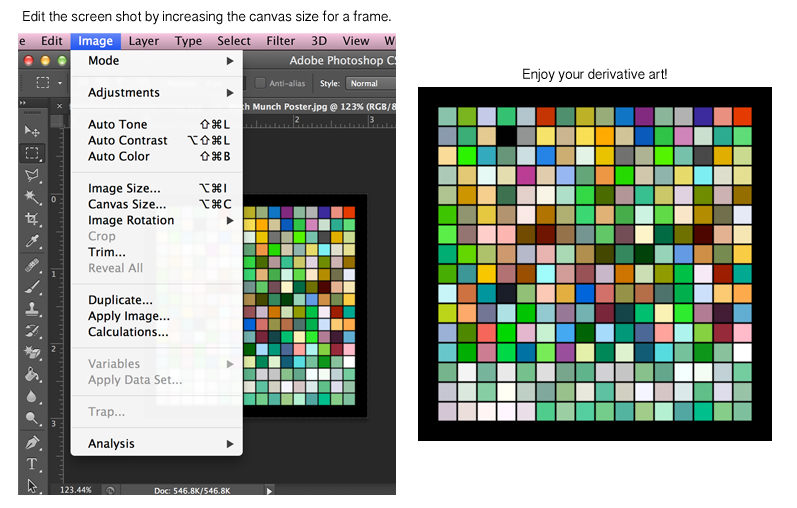Click the Duplicate menu command
The image size is (797, 508).
pos(120,300)
